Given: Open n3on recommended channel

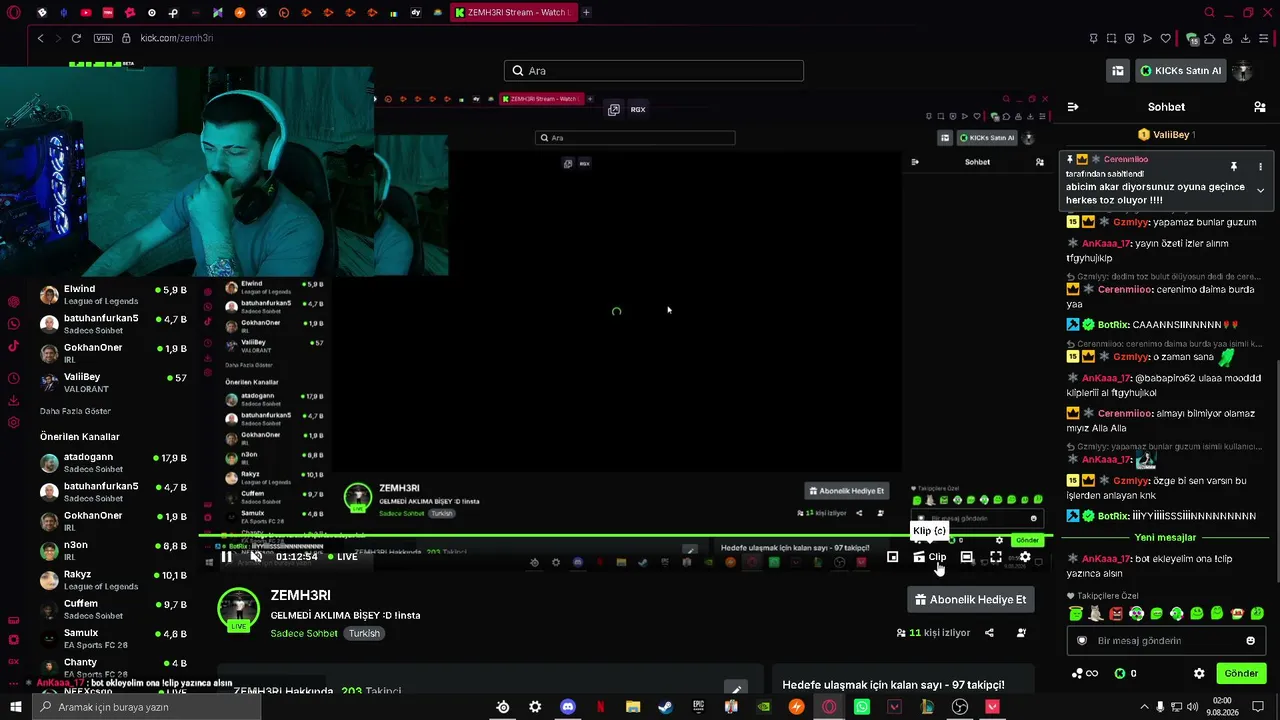Looking at the screenshot, I should point(113,551).
